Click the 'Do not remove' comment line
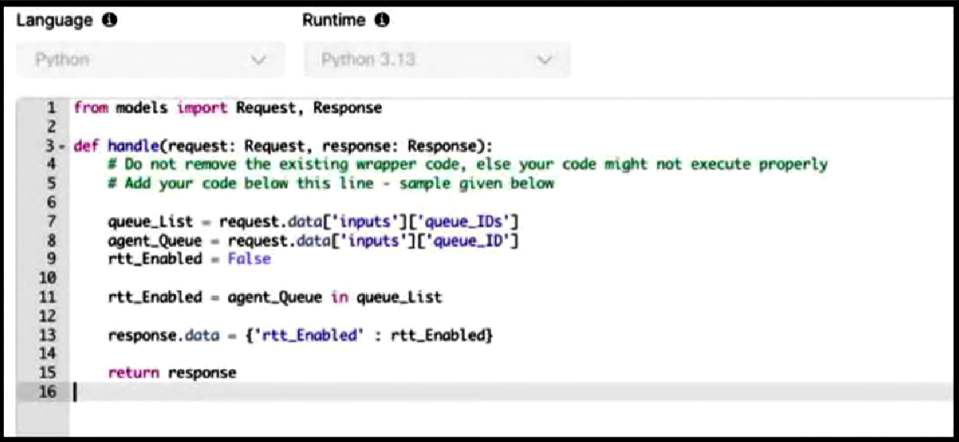Screen dimensions: 959x442 point(468,165)
